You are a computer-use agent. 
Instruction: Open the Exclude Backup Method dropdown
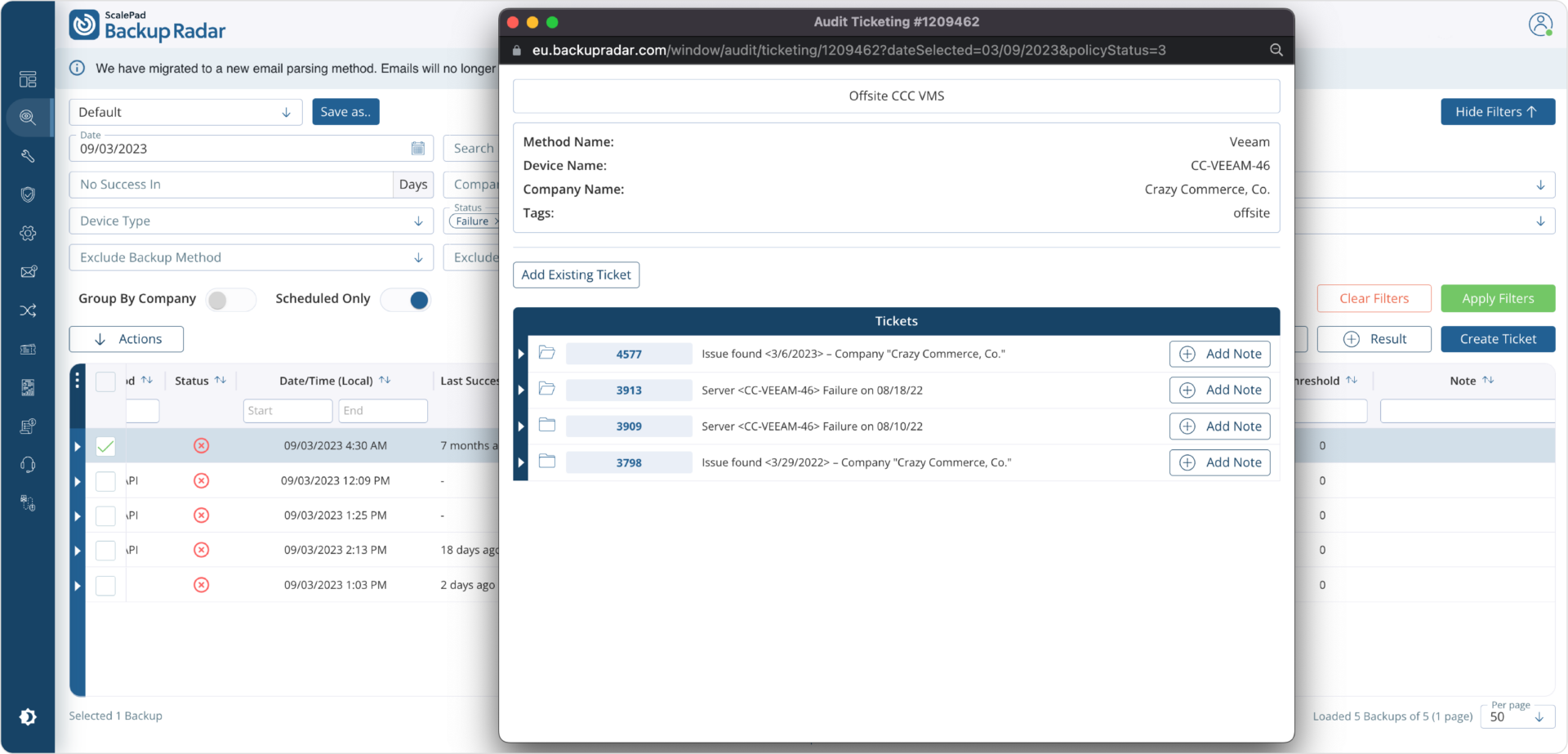click(x=251, y=258)
